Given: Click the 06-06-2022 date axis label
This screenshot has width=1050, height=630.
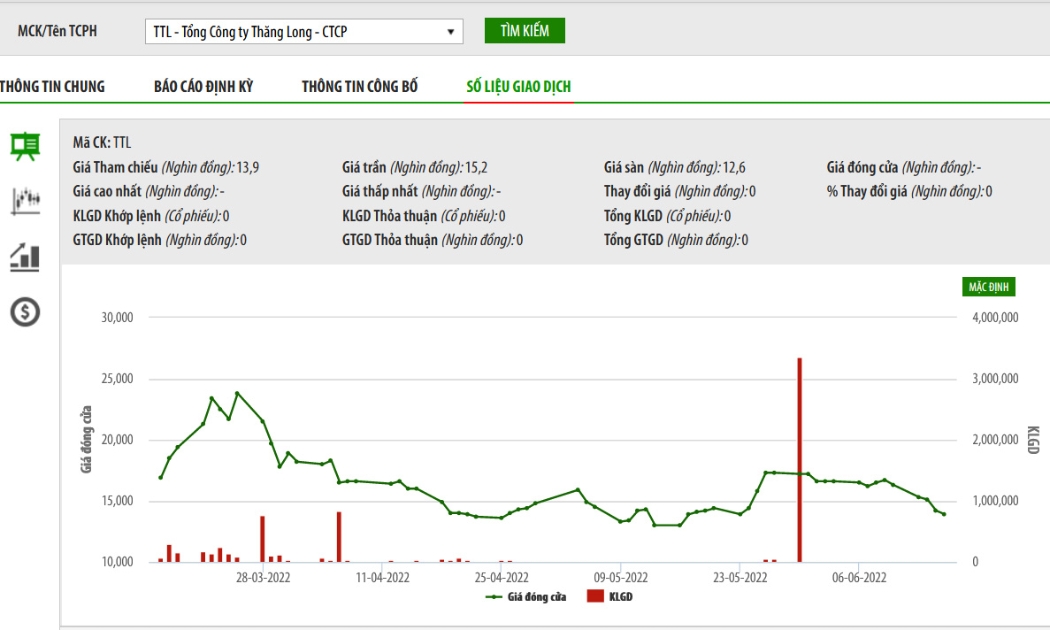Looking at the screenshot, I should [859, 577].
